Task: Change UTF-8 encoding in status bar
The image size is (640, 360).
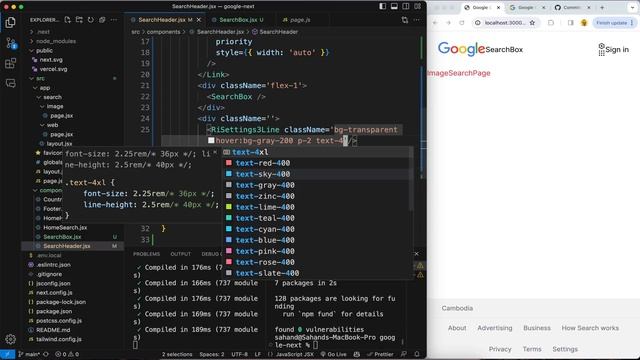Action: [240, 354]
